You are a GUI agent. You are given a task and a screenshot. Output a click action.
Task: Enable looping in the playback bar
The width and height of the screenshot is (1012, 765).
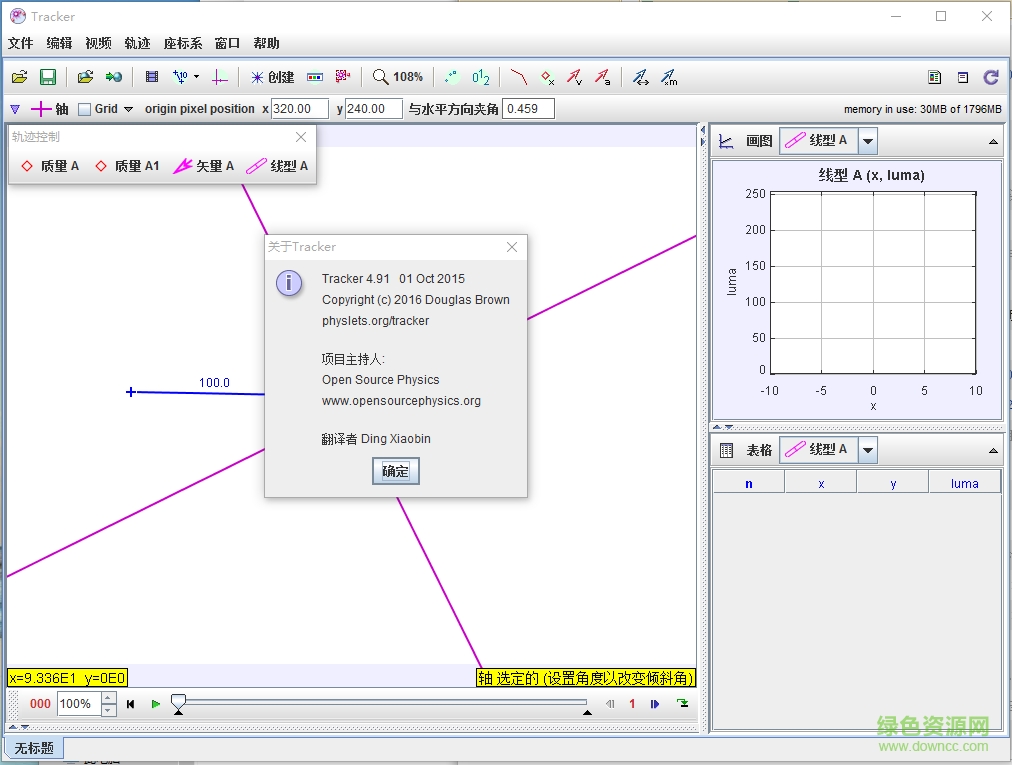pyautogui.click(x=684, y=704)
